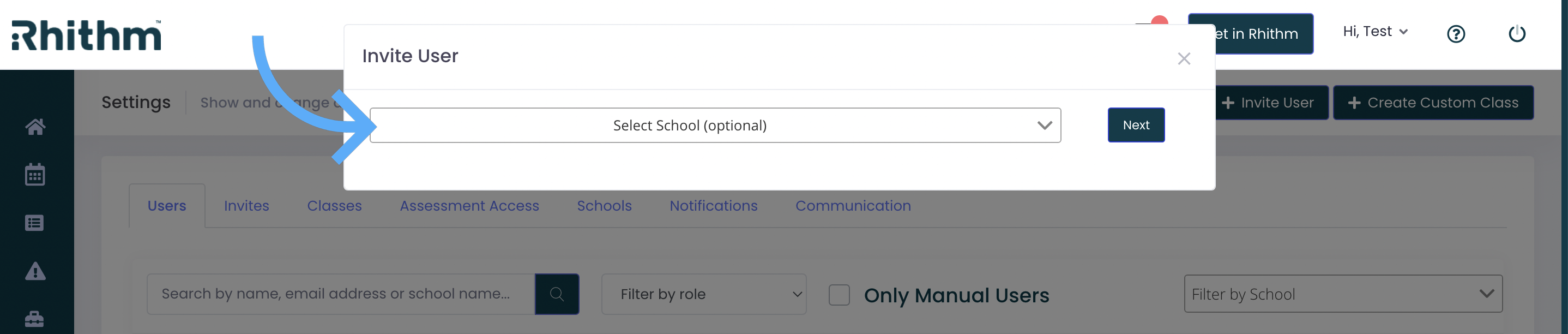Open the Schools tab
Screen dimensions: 1568x334
point(604,206)
